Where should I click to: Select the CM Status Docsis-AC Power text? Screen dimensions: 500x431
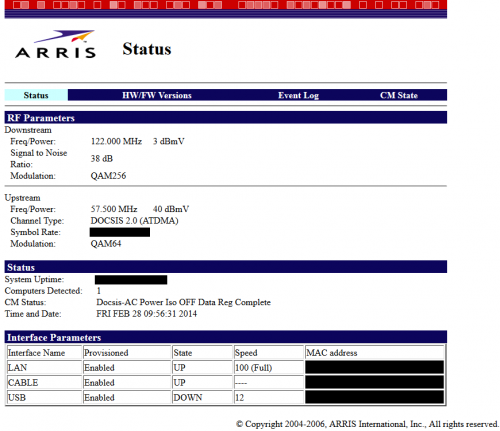pyautogui.click(x=183, y=302)
